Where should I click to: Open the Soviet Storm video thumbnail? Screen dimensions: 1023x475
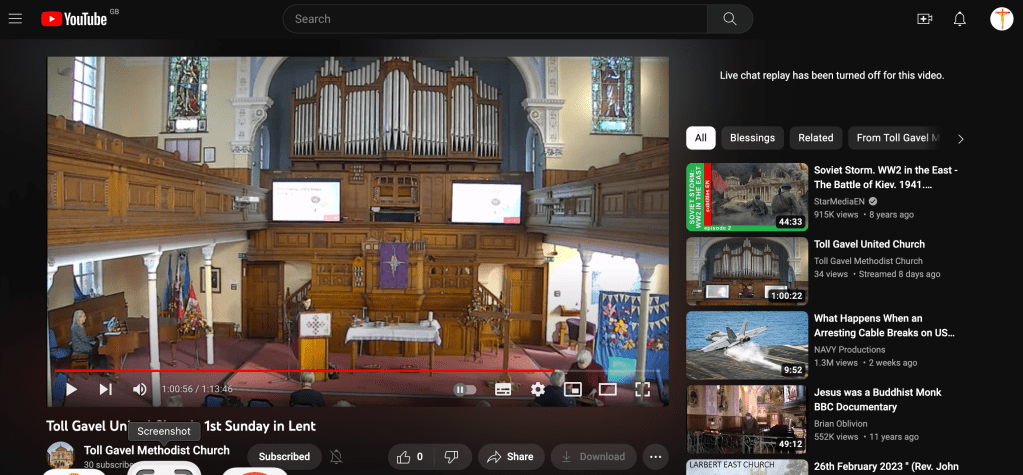pos(746,197)
